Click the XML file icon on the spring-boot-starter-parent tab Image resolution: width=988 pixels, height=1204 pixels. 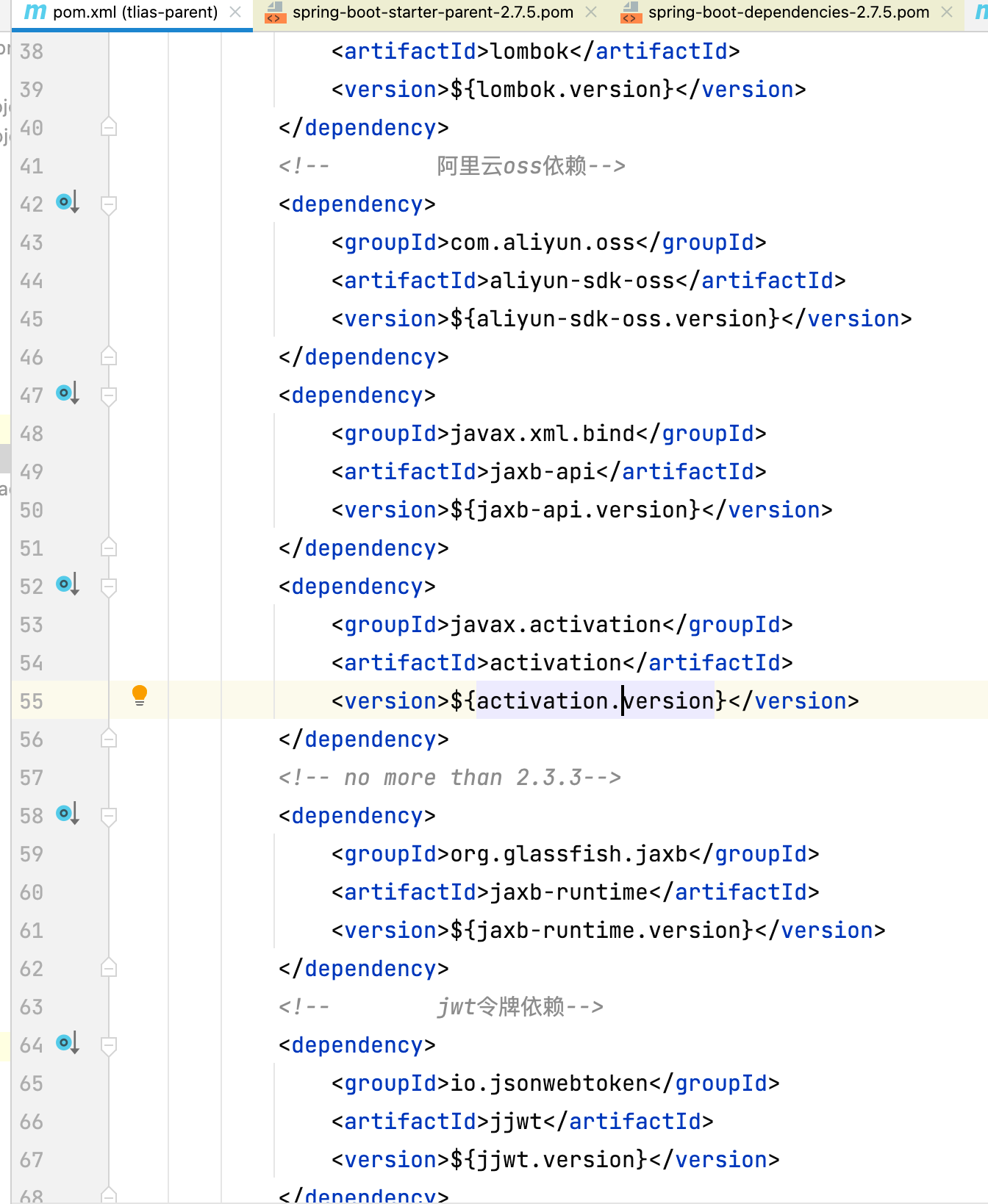tap(275, 12)
